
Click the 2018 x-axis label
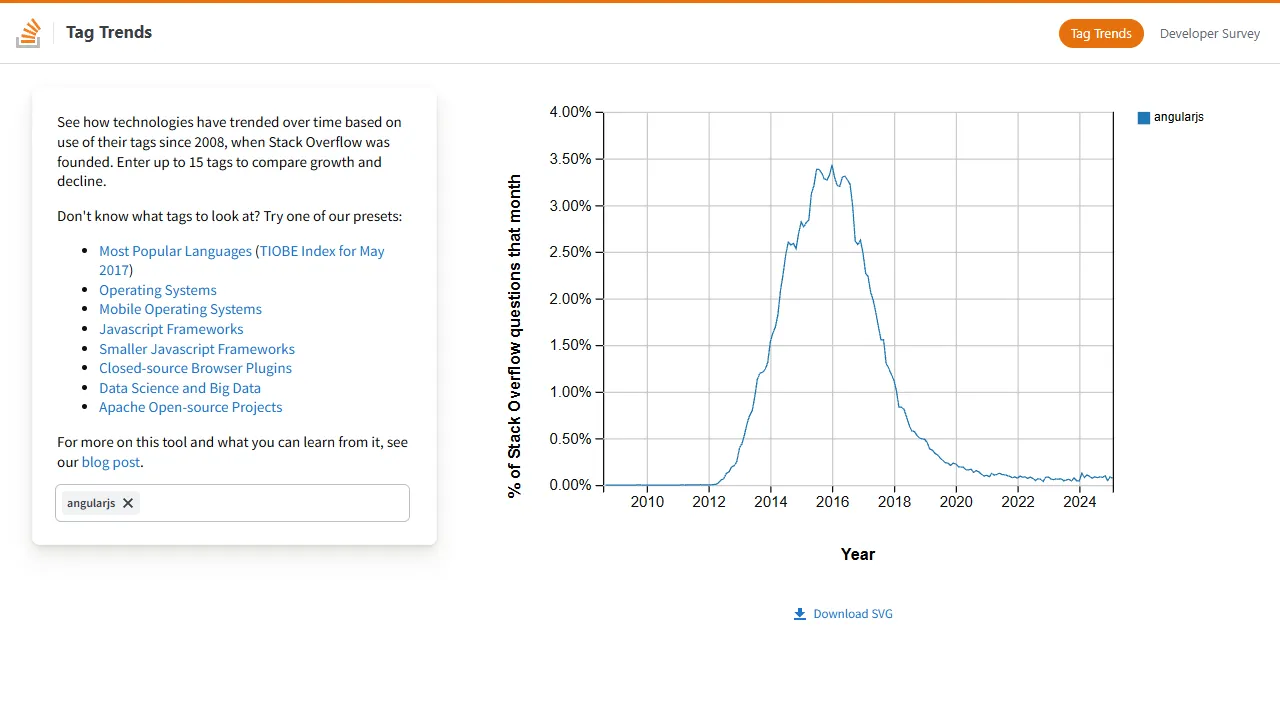[x=894, y=502]
